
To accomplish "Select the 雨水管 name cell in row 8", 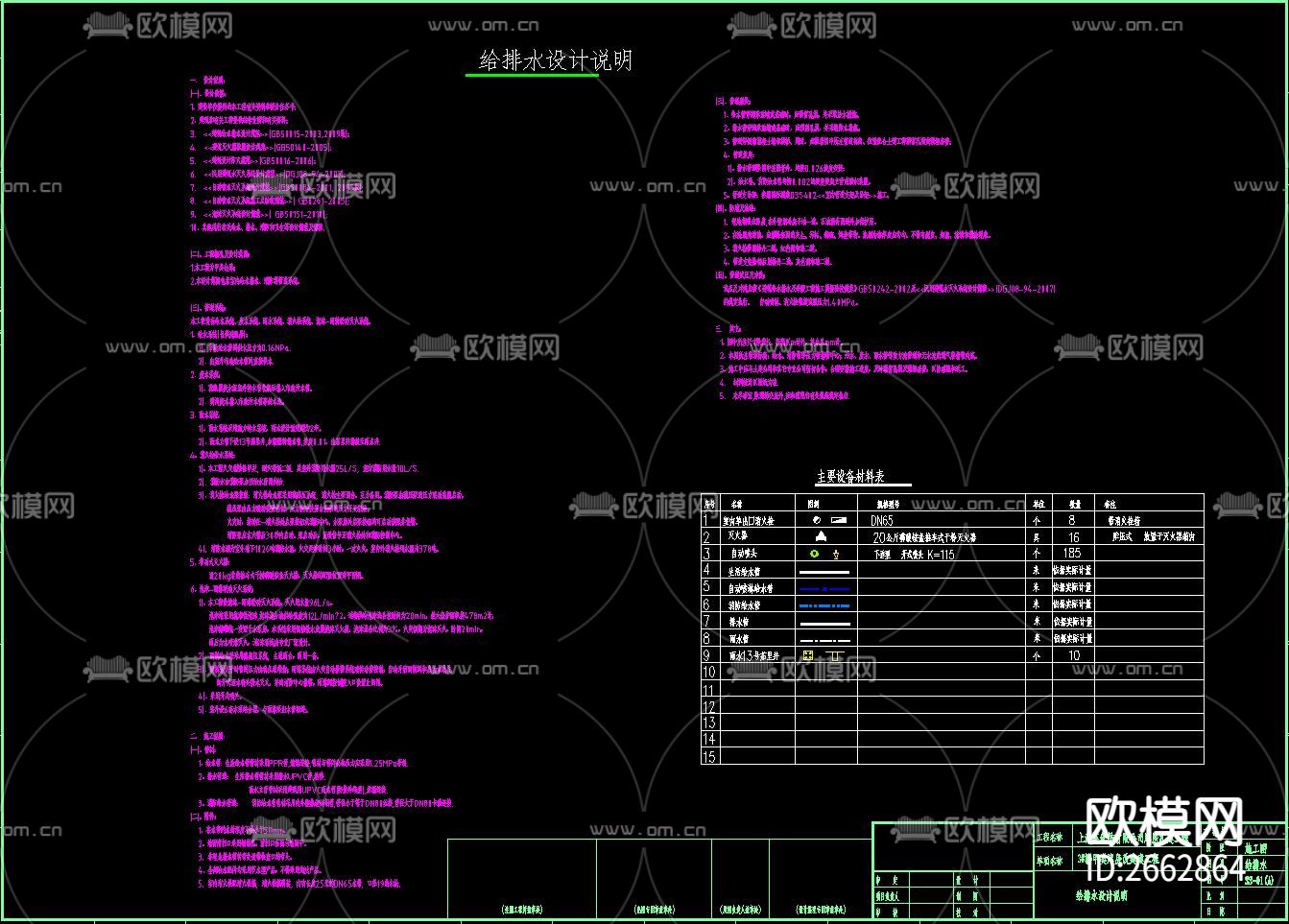I will tap(739, 639).
